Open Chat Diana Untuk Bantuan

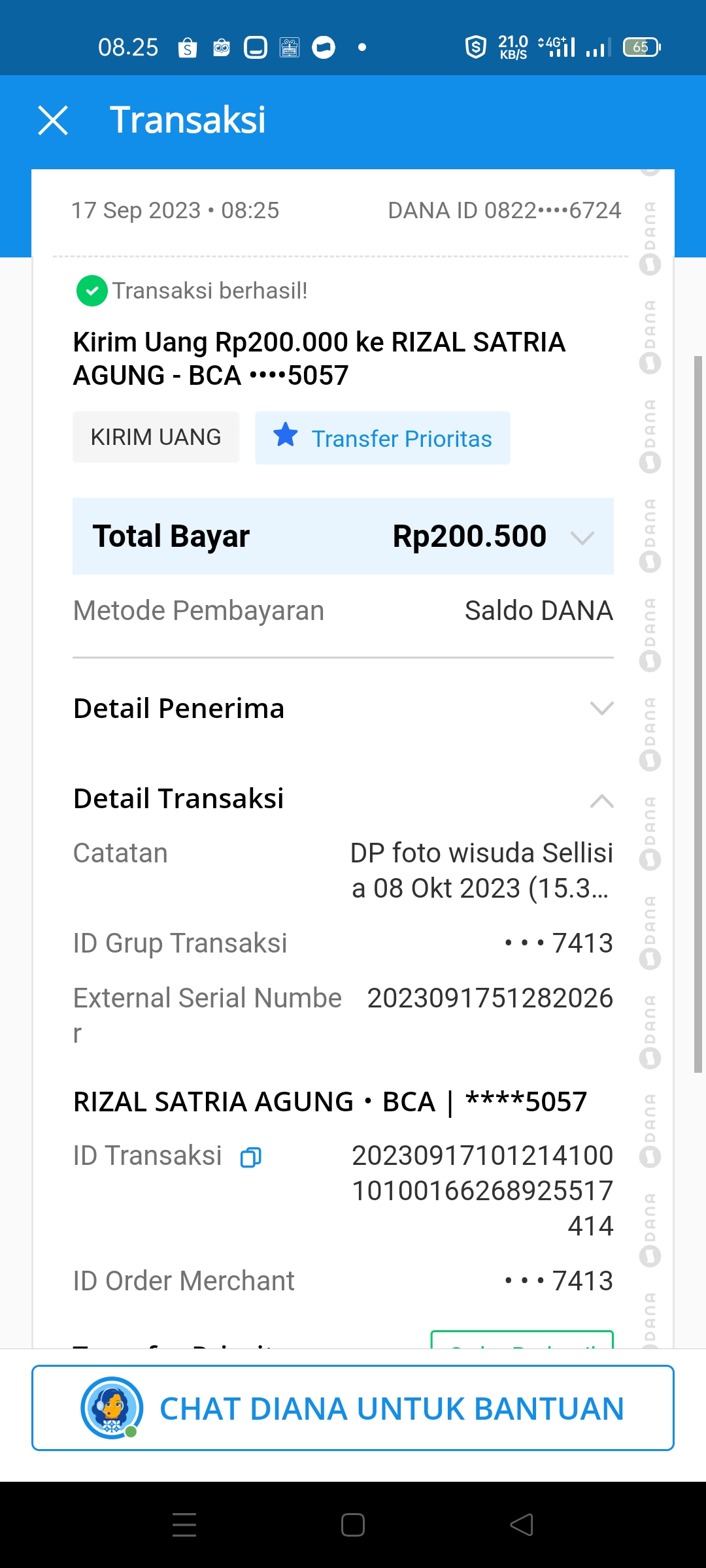click(391, 1409)
